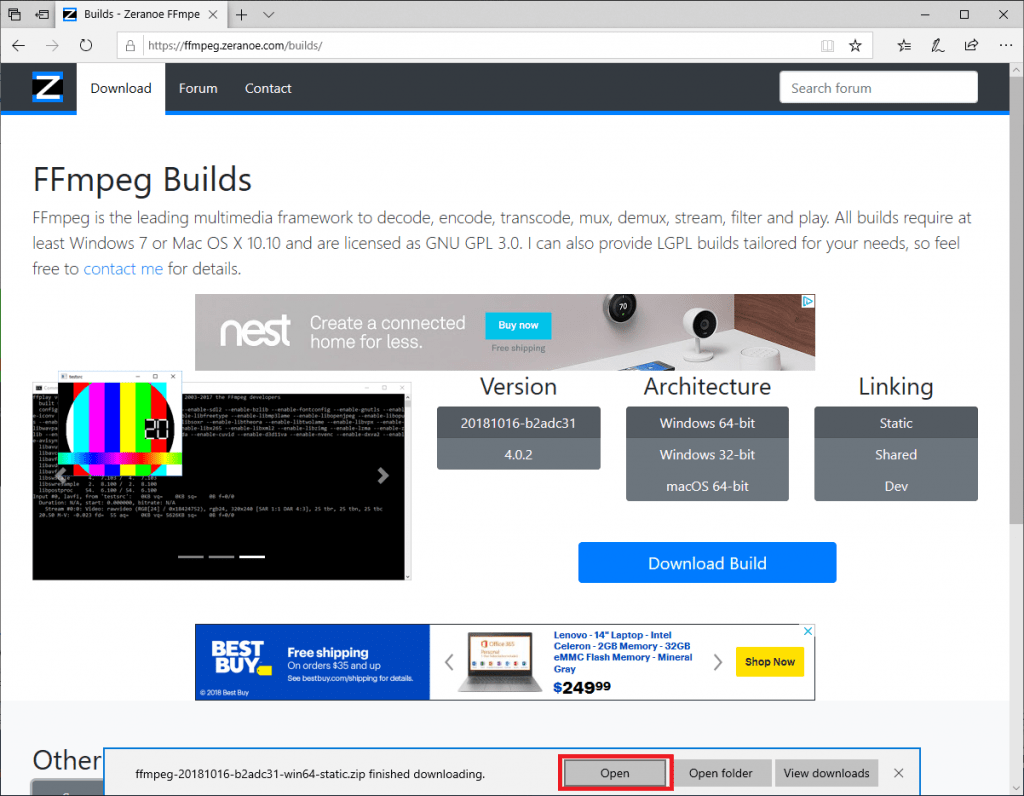The height and width of the screenshot is (796, 1024).
Task: Close the Builds - Zeranoe FFmpeg tab
Action: (x=213, y=14)
